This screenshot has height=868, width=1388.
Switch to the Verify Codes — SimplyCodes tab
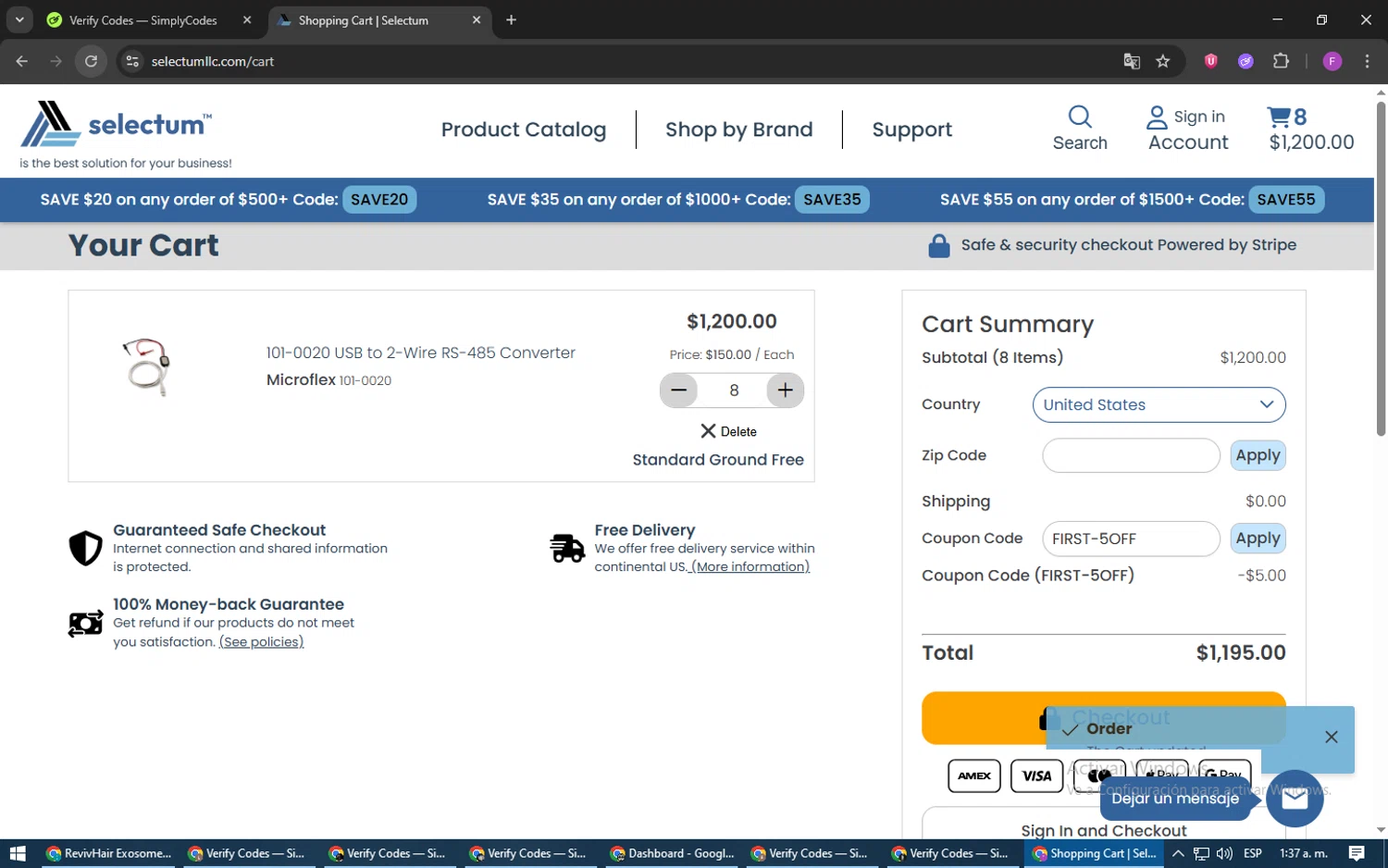(143, 20)
